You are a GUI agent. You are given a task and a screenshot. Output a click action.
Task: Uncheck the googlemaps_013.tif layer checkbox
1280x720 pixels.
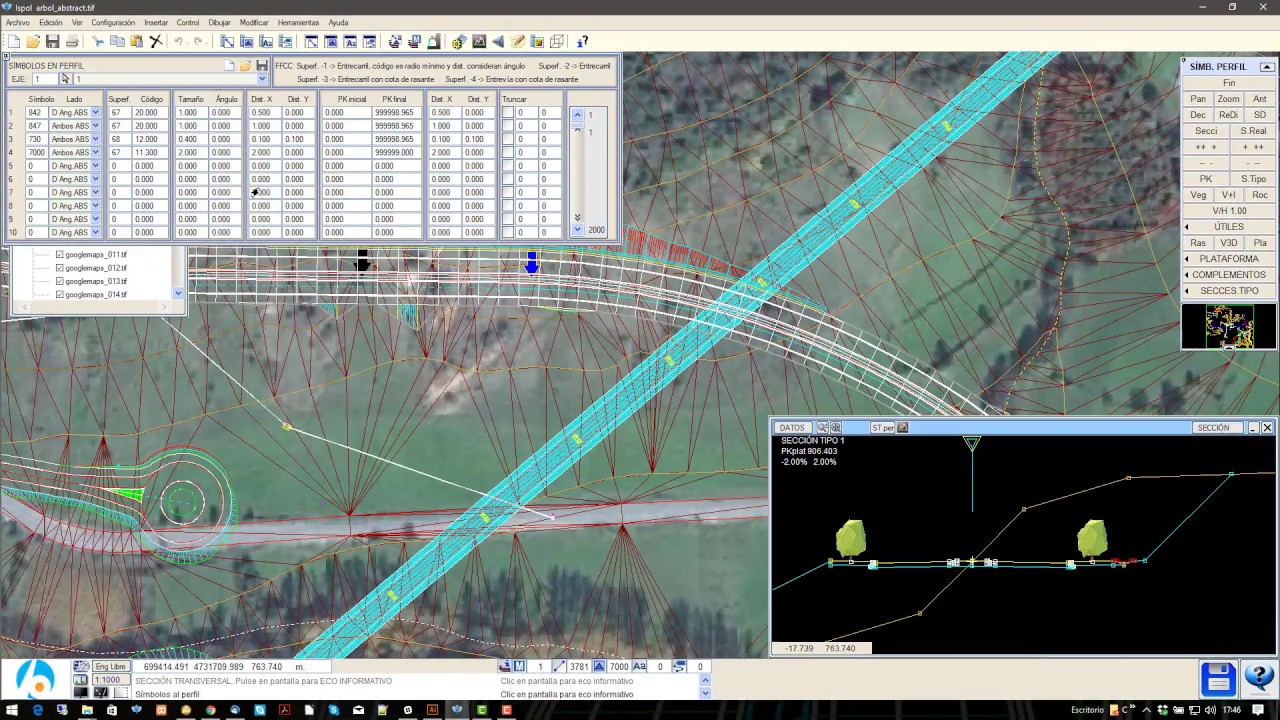click(59, 282)
